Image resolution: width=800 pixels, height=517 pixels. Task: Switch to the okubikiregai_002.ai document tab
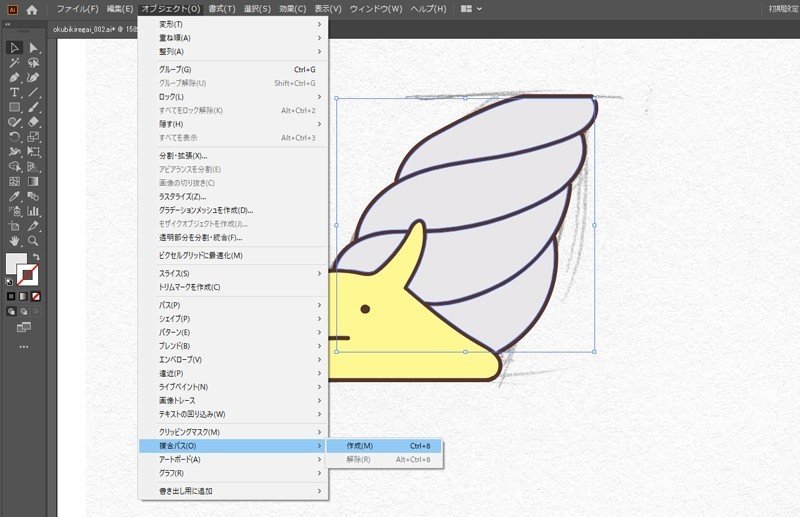point(94,30)
